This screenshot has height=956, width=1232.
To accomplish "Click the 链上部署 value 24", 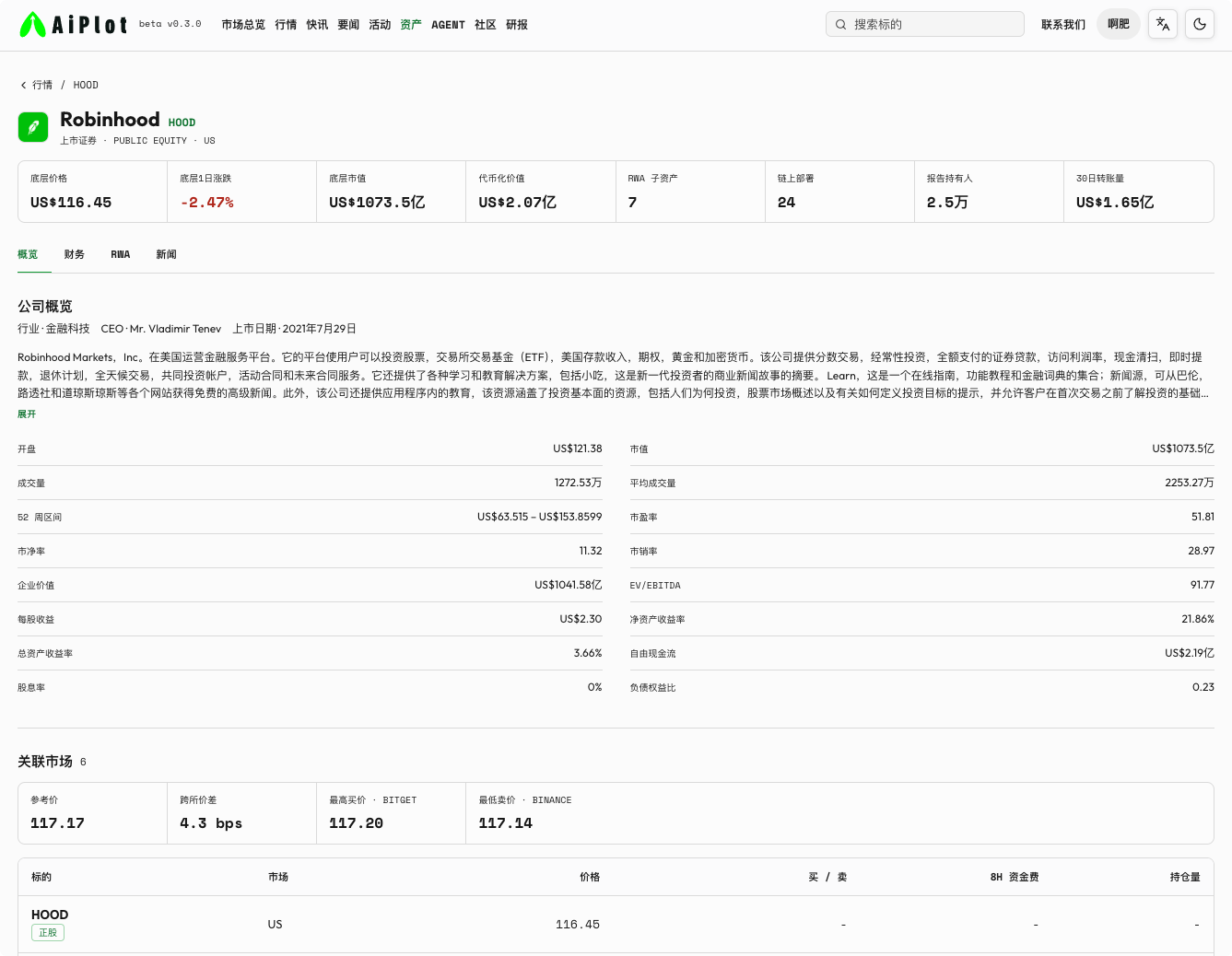I will 786,203.
